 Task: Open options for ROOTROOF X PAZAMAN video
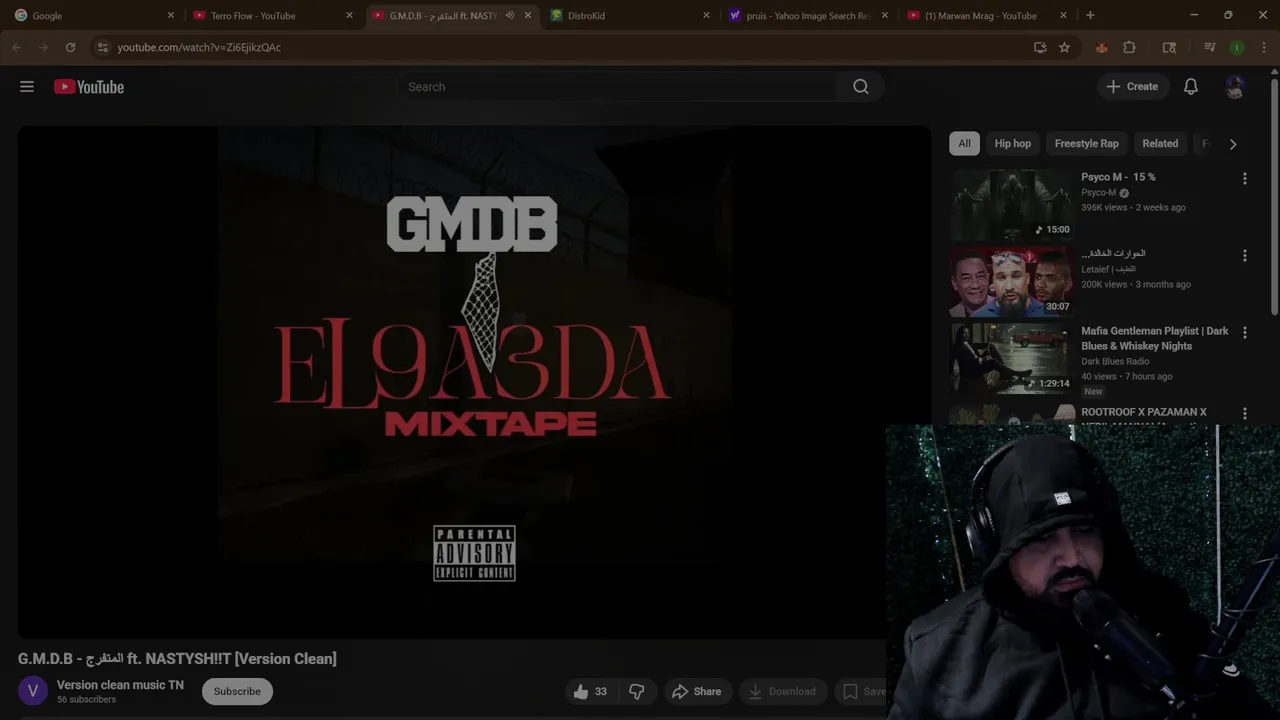(x=1245, y=413)
